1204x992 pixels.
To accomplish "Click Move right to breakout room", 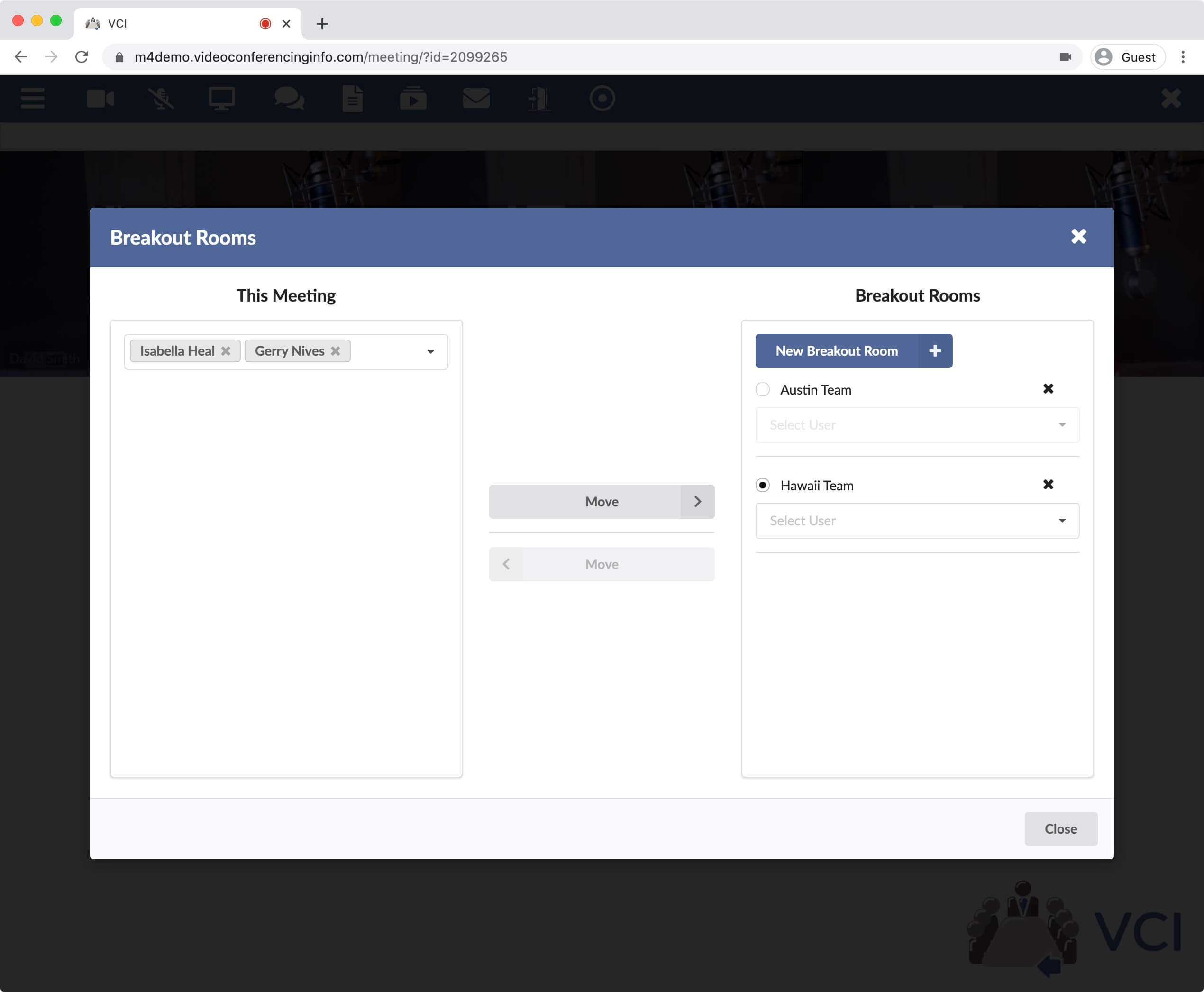I will 602,501.
